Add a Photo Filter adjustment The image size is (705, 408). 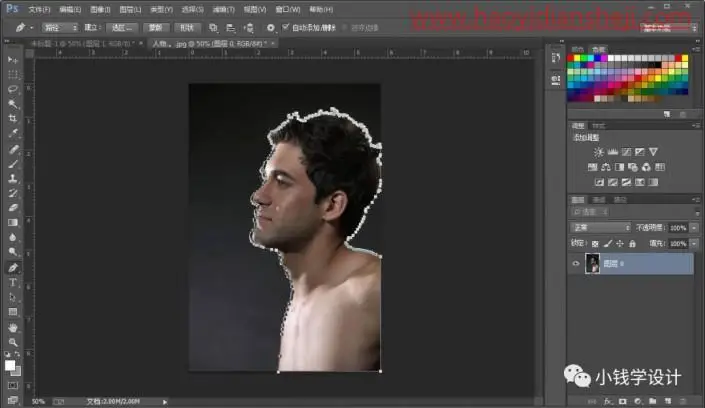[633, 167]
